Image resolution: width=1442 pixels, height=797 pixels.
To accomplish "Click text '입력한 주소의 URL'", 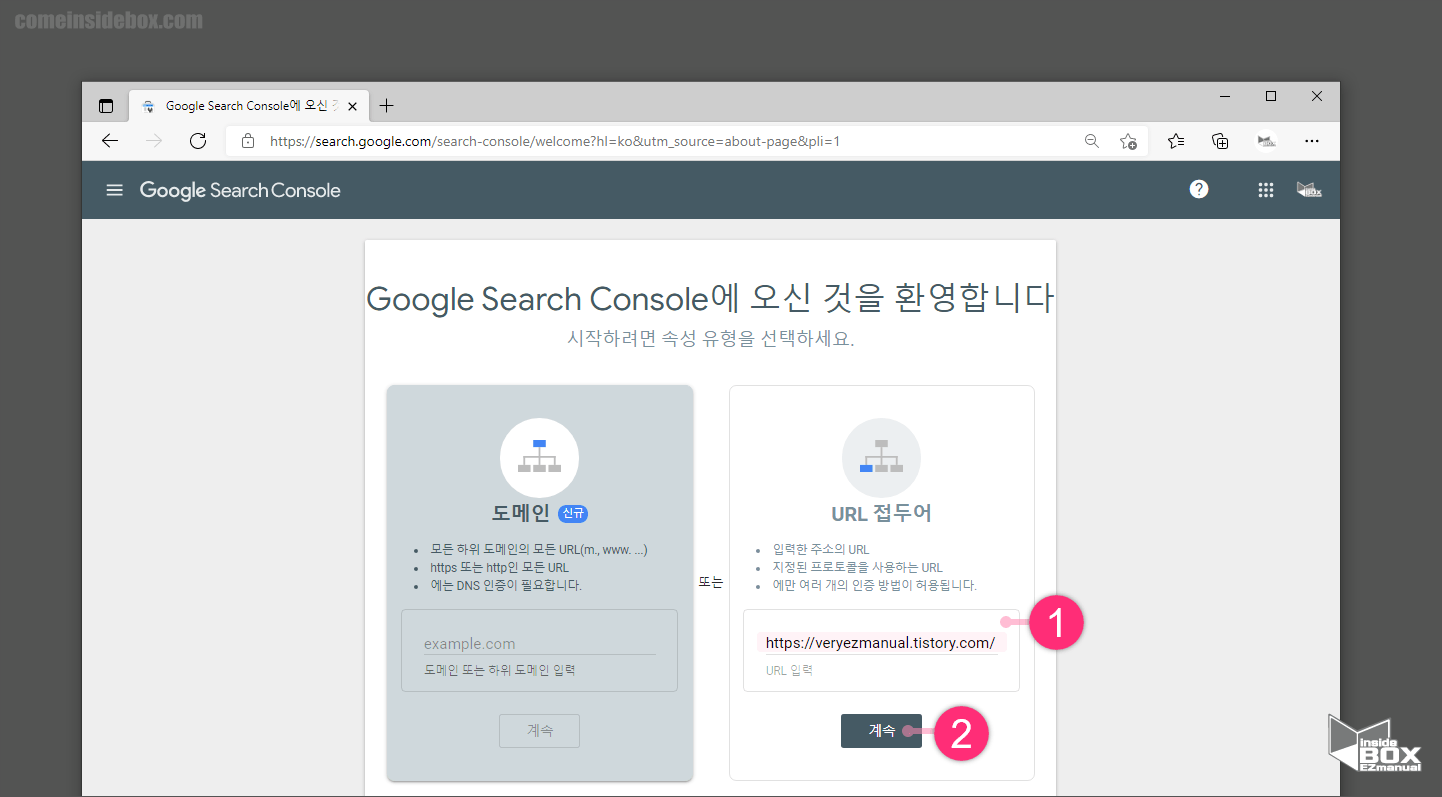I will point(821,549).
